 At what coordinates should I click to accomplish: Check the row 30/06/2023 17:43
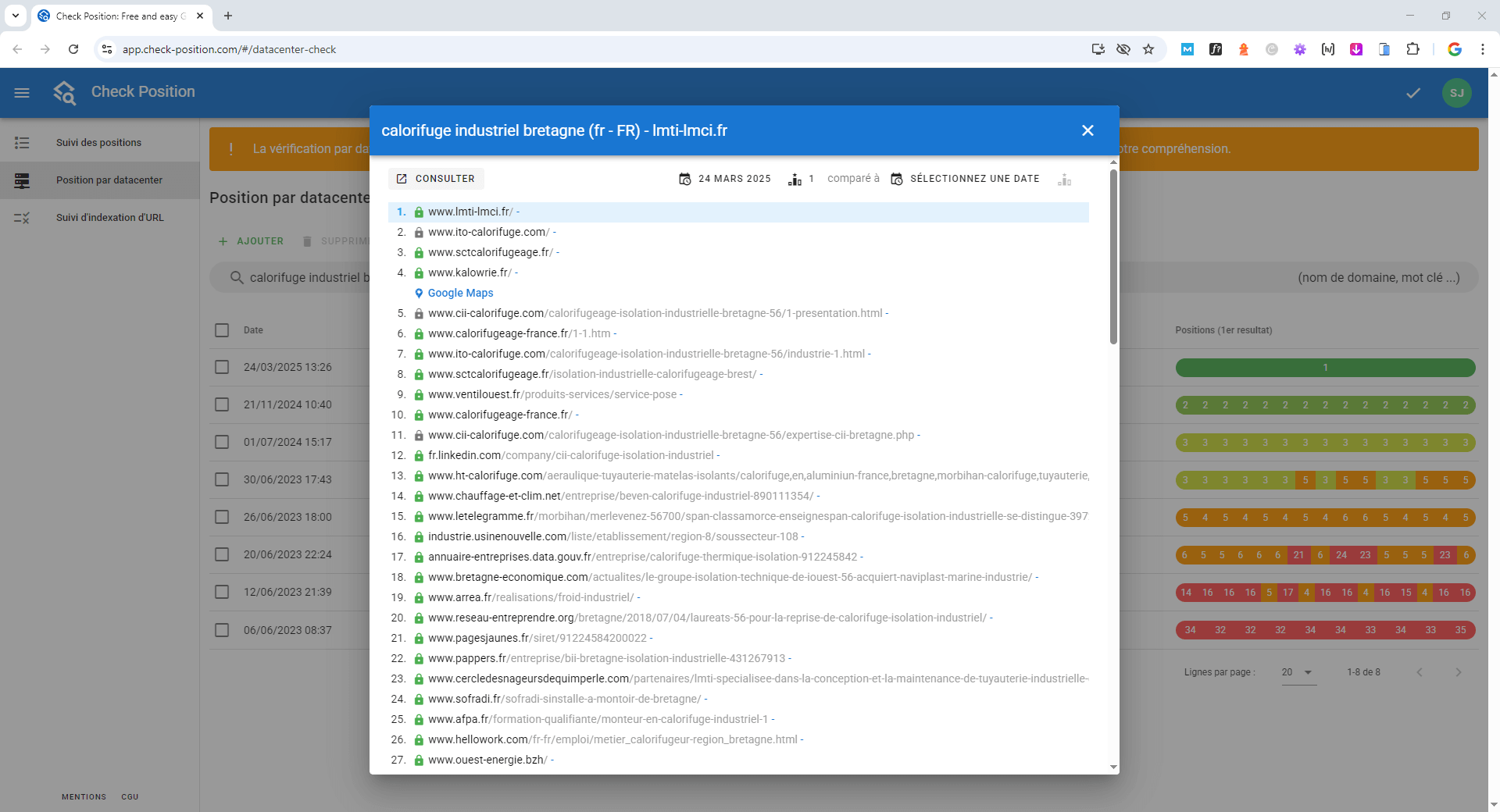222,479
